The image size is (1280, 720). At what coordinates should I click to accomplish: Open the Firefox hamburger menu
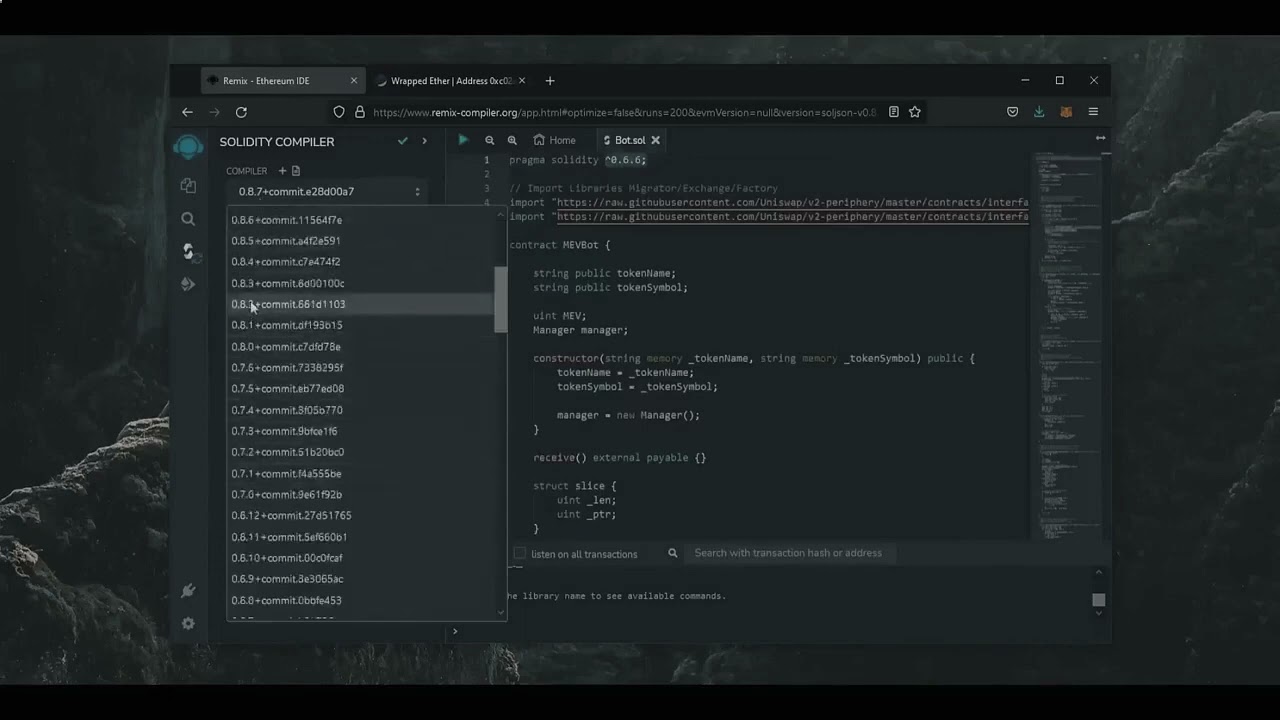coord(1093,112)
